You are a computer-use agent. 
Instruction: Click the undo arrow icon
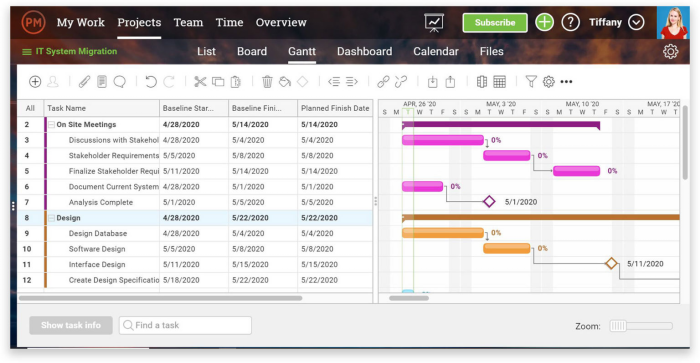[151, 82]
